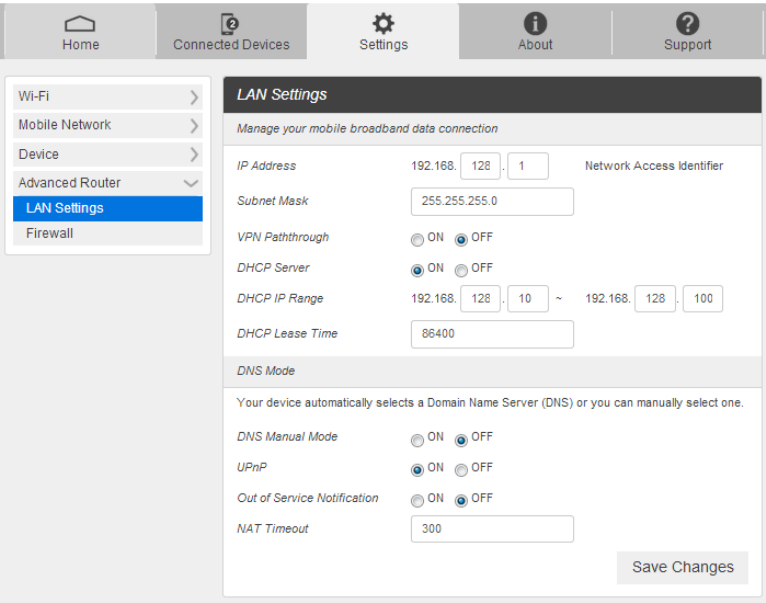Focus the DHCP Lease Time field

click(x=492, y=334)
